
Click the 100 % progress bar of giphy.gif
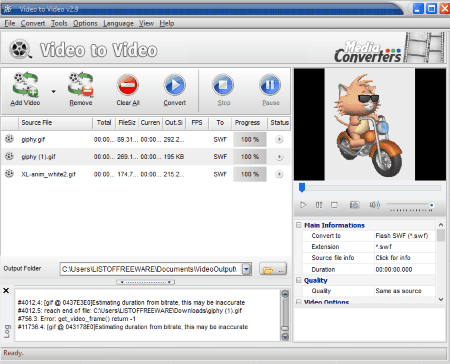coord(250,139)
